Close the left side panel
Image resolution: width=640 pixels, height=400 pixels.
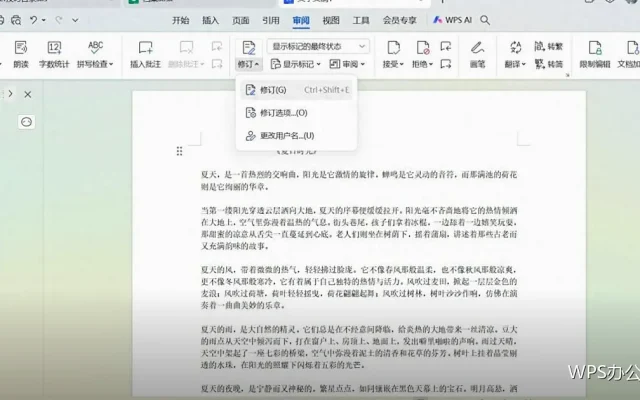pyautogui.click(x=28, y=94)
